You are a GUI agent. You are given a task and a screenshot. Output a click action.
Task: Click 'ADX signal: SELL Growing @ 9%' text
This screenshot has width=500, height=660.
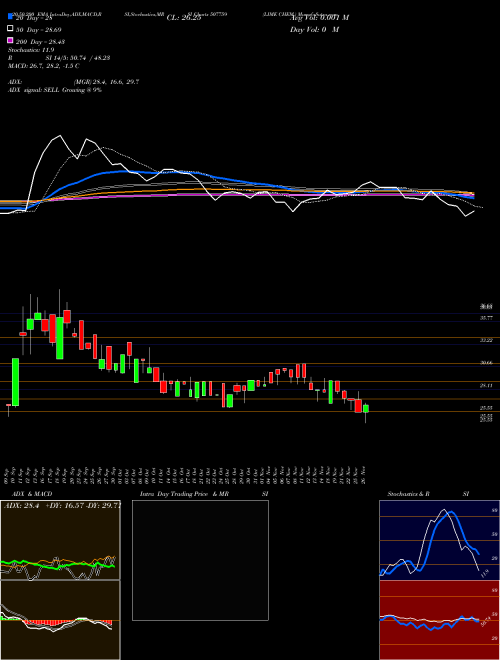click(x=55, y=90)
